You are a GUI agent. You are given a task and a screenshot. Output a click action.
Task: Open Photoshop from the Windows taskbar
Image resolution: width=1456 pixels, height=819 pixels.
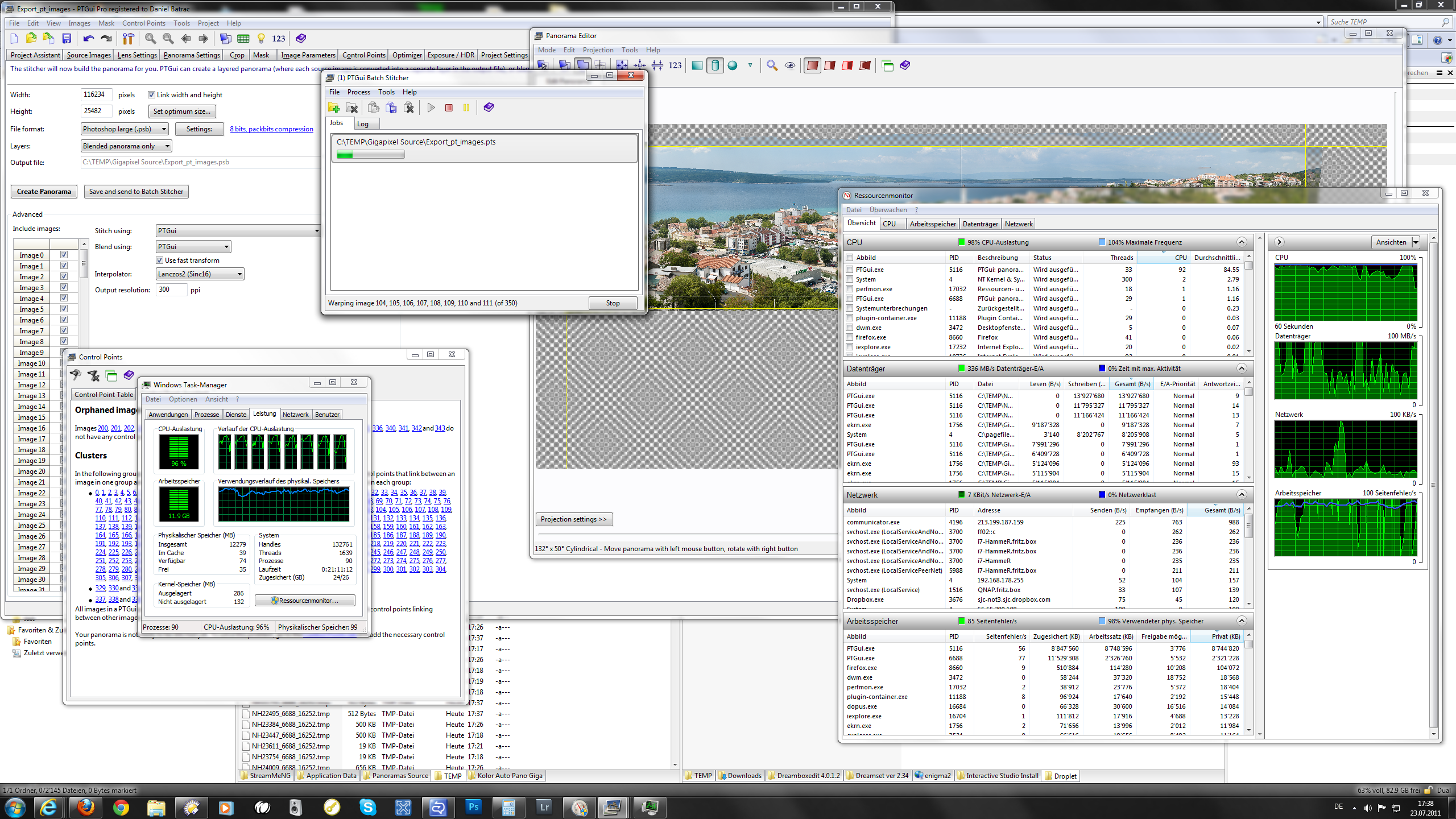point(473,806)
